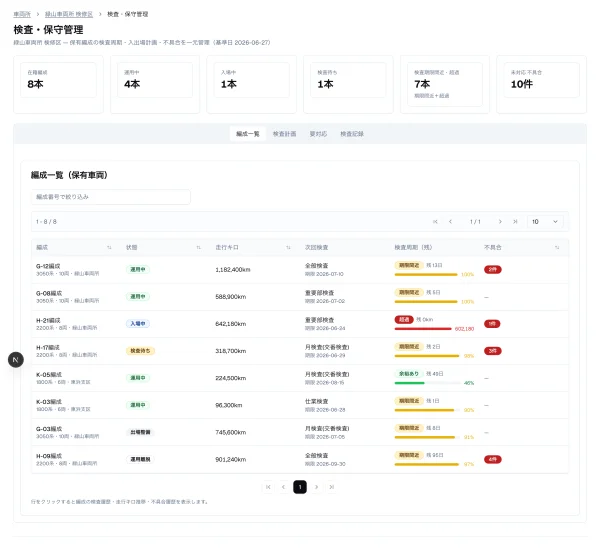
Task: Sort table by the 不具合 column
Action: pos(557,248)
